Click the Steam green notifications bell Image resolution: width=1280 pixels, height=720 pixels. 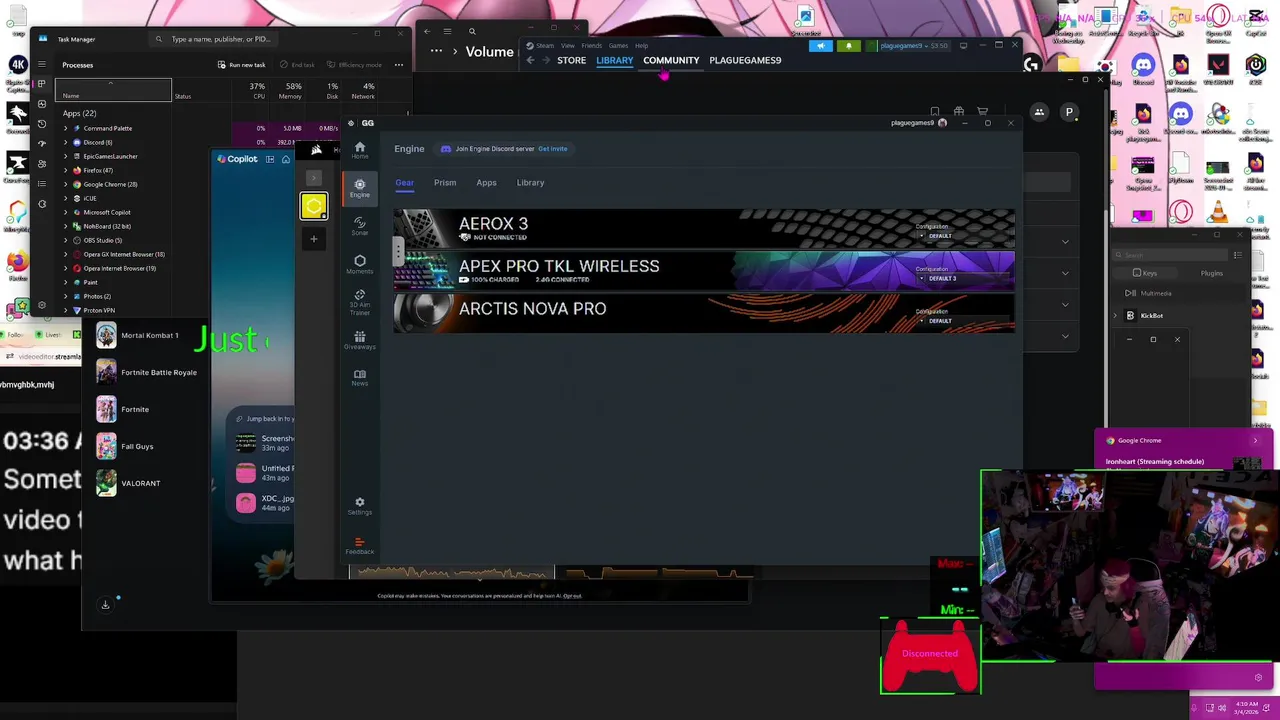pyautogui.click(x=849, y=46)
